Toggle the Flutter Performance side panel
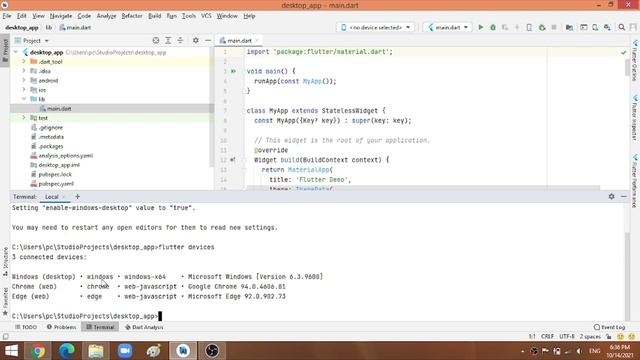640x360 pixels. [635, 181]
